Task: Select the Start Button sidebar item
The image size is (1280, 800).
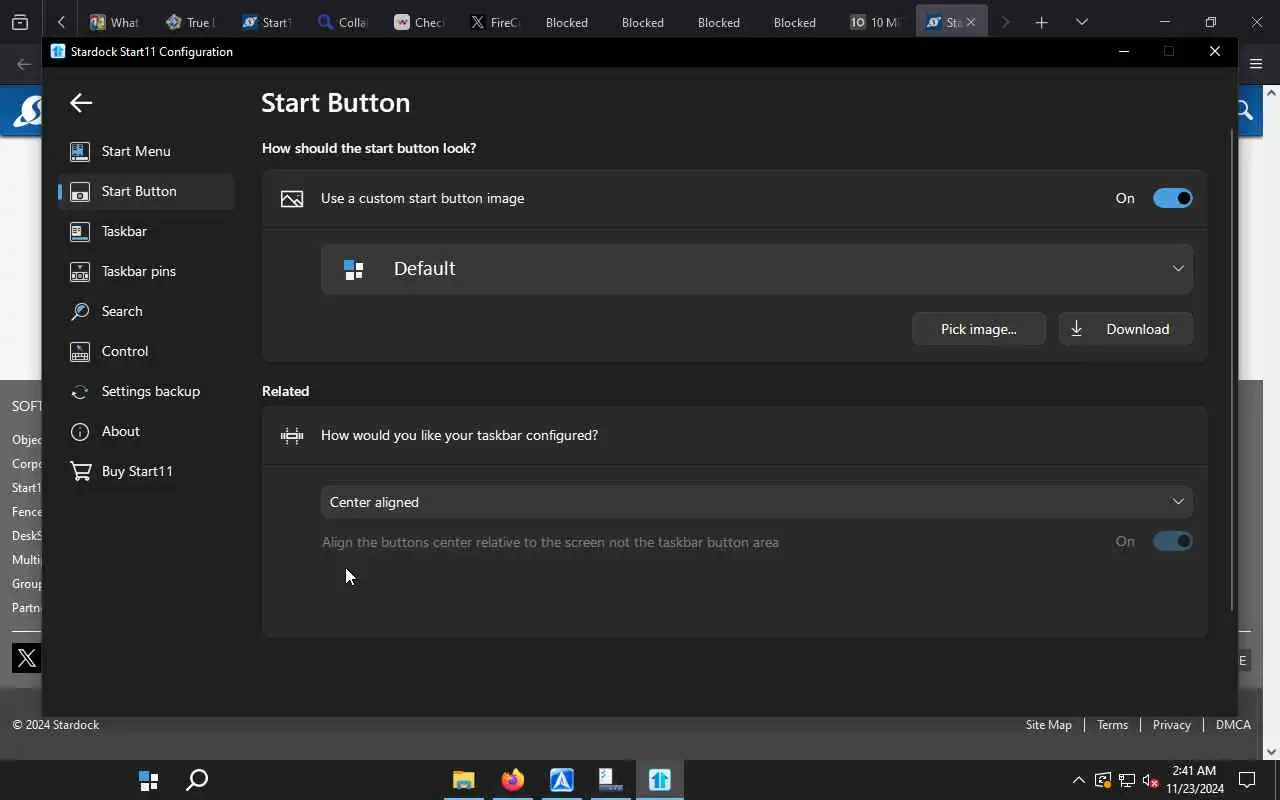Action: click(x=146, y=191)
